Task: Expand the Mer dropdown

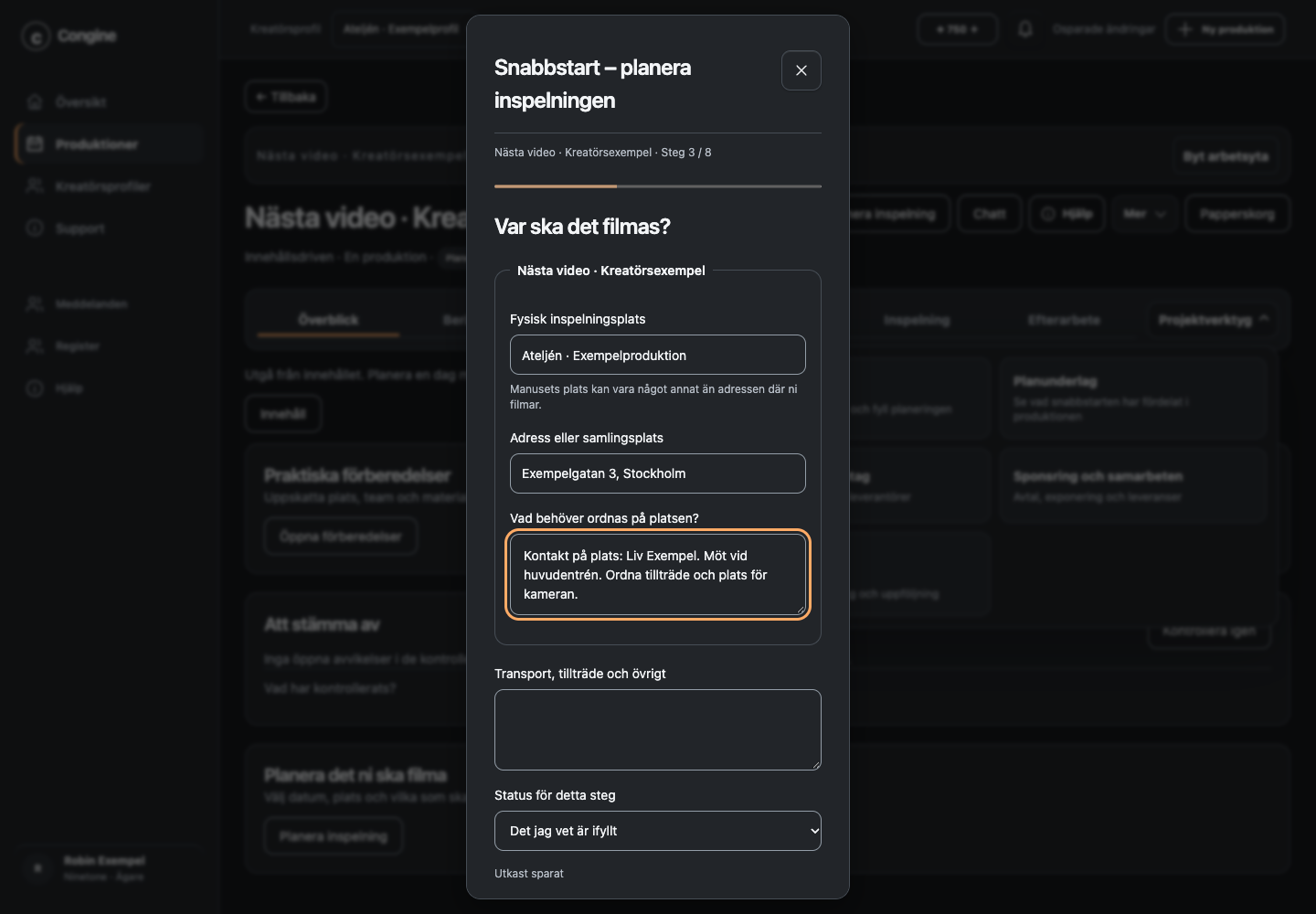Action: click(1145, 214)
